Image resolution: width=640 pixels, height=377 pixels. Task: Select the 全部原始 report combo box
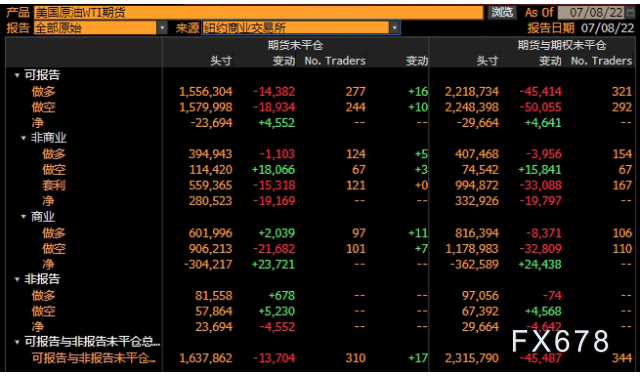tap(96, 28)
